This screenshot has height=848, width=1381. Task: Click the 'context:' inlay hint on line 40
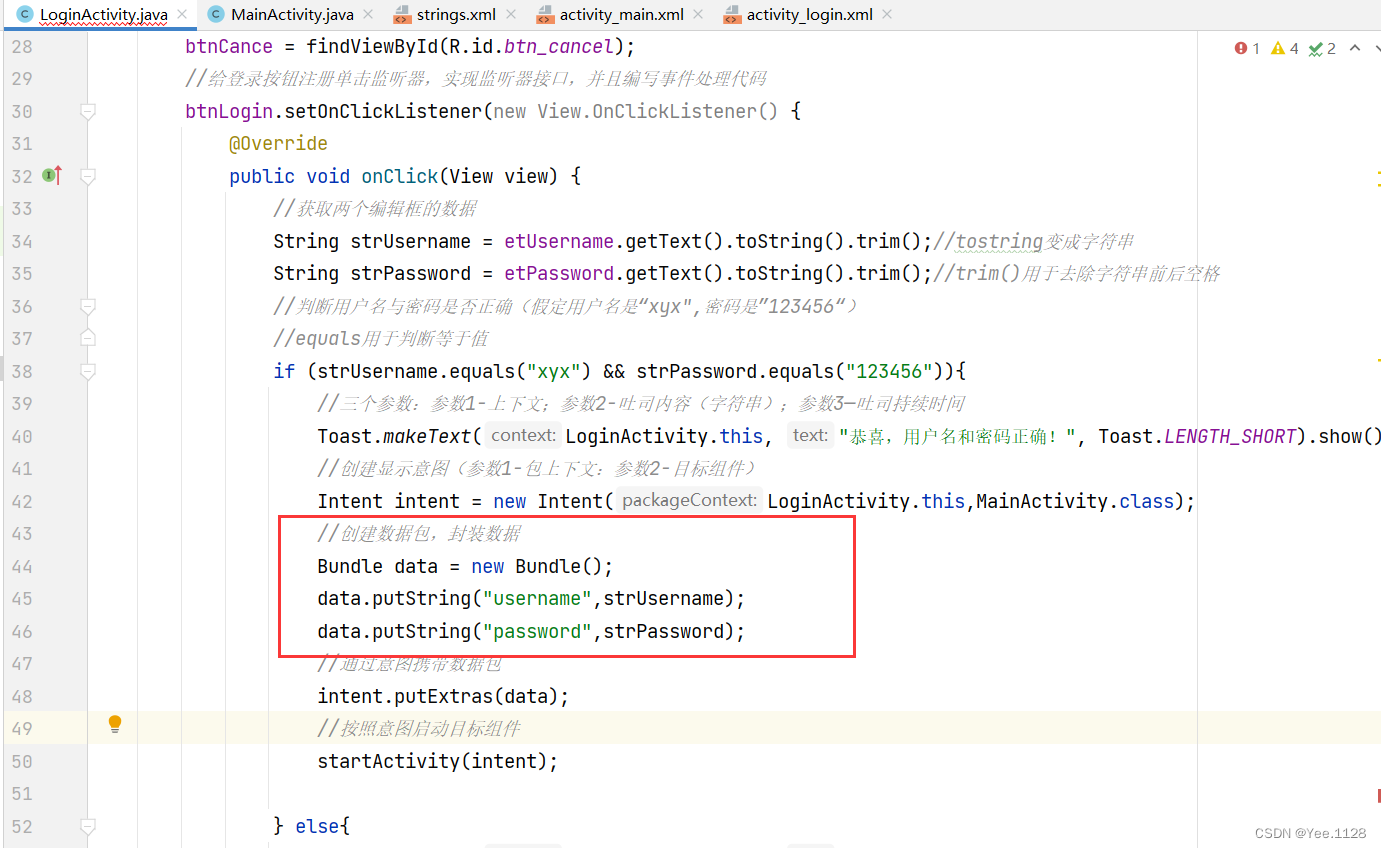[523, 436]
